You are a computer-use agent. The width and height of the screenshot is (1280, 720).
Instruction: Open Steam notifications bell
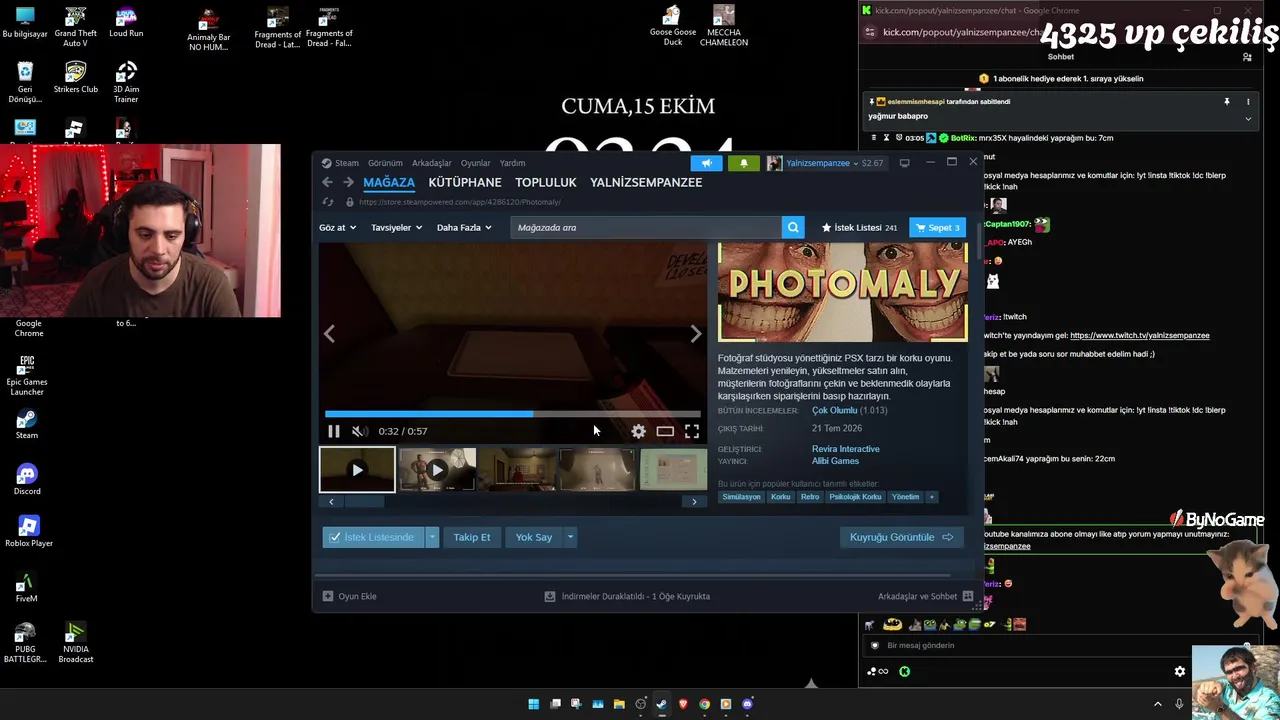(743, 163)
